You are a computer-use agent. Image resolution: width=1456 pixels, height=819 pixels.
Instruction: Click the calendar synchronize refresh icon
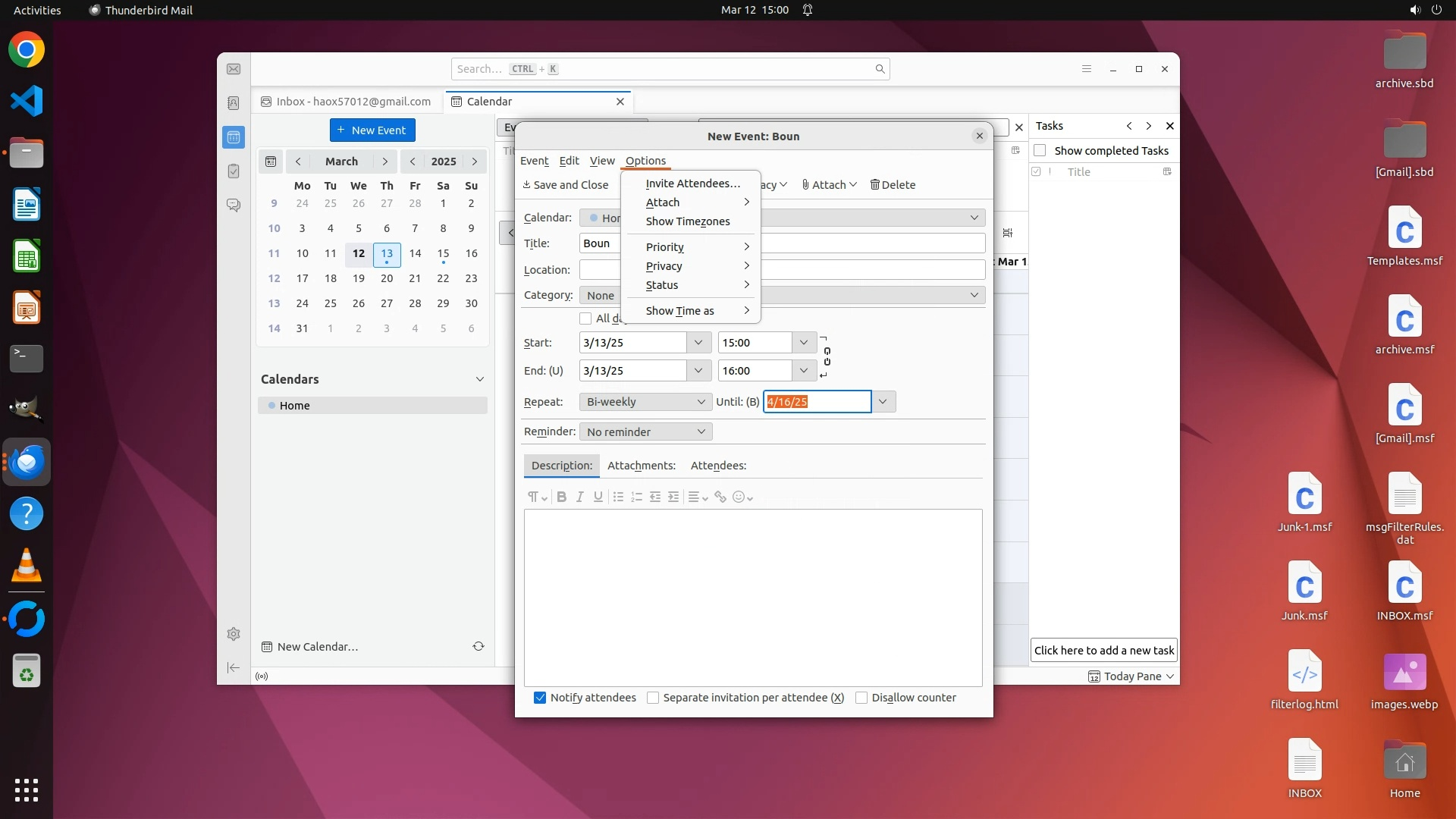coord(479,647)
